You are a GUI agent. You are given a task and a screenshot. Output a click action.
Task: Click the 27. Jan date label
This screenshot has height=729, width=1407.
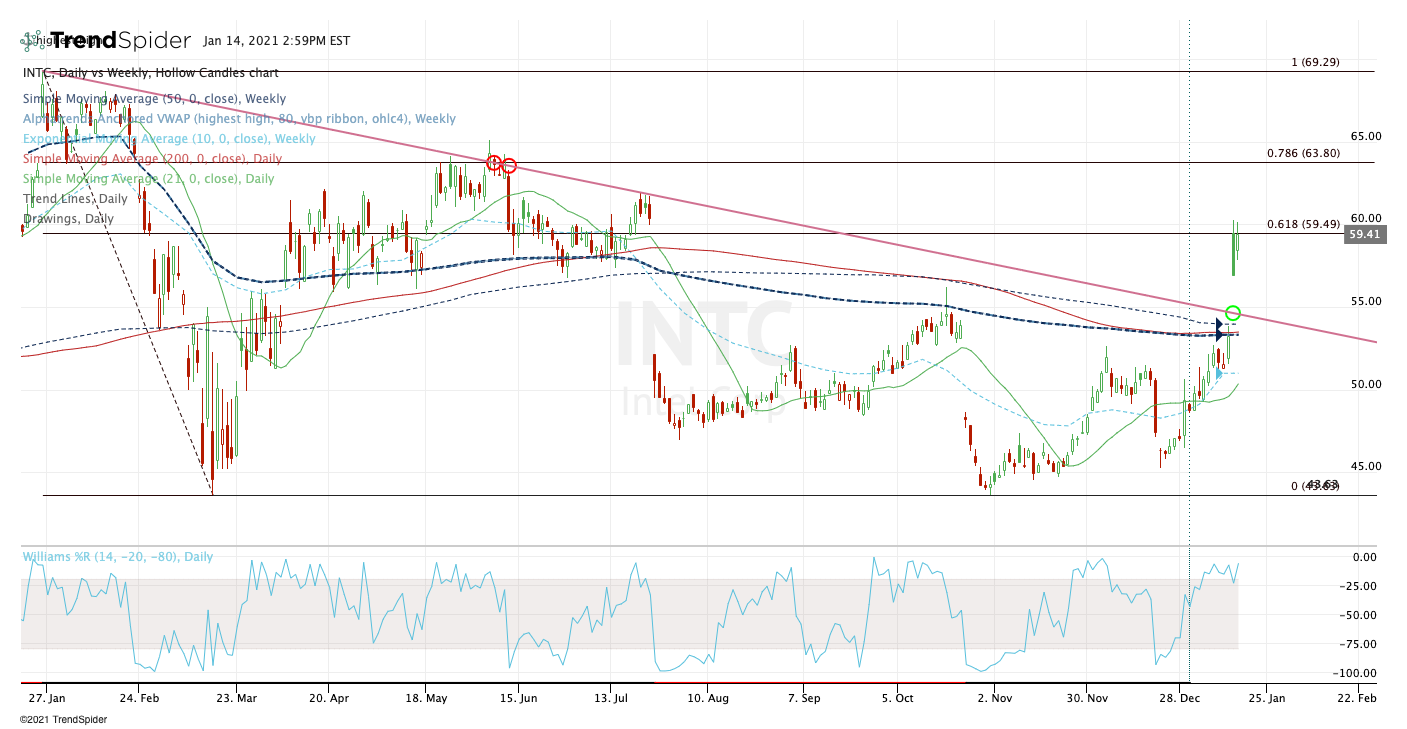pyautogui.click(x=46, y=698)
